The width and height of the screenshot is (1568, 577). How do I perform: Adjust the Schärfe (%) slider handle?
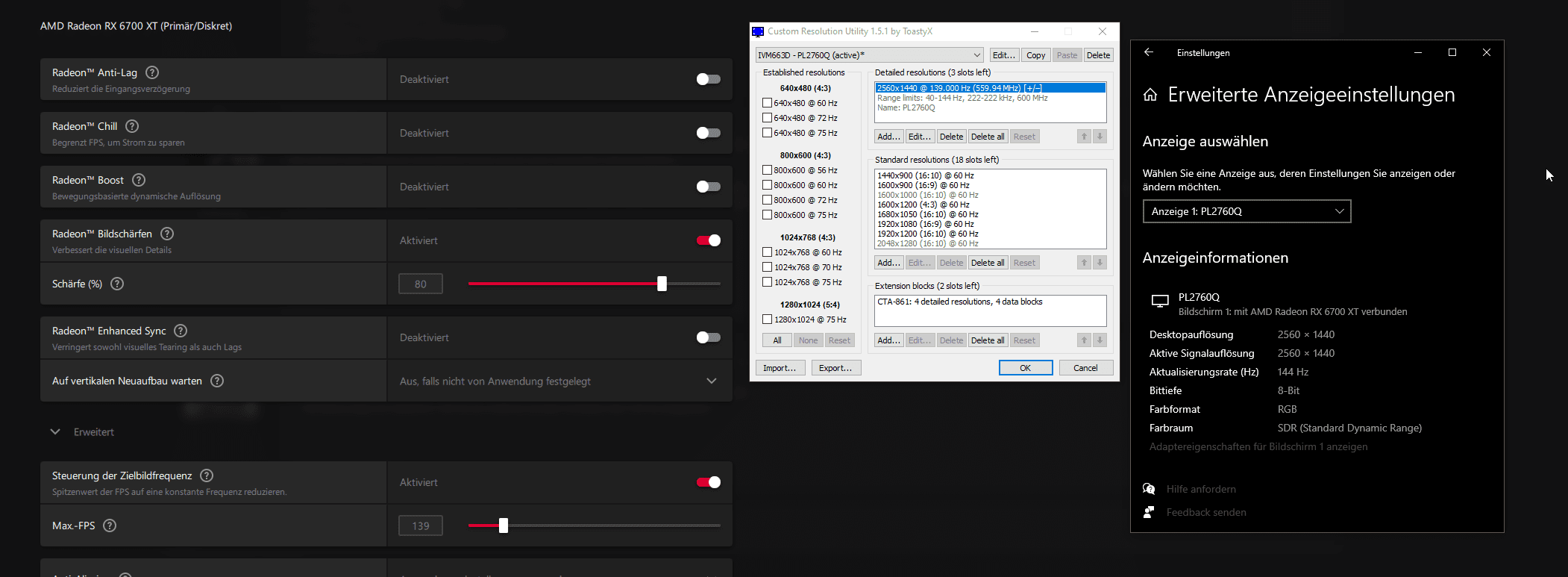[662, 284]
